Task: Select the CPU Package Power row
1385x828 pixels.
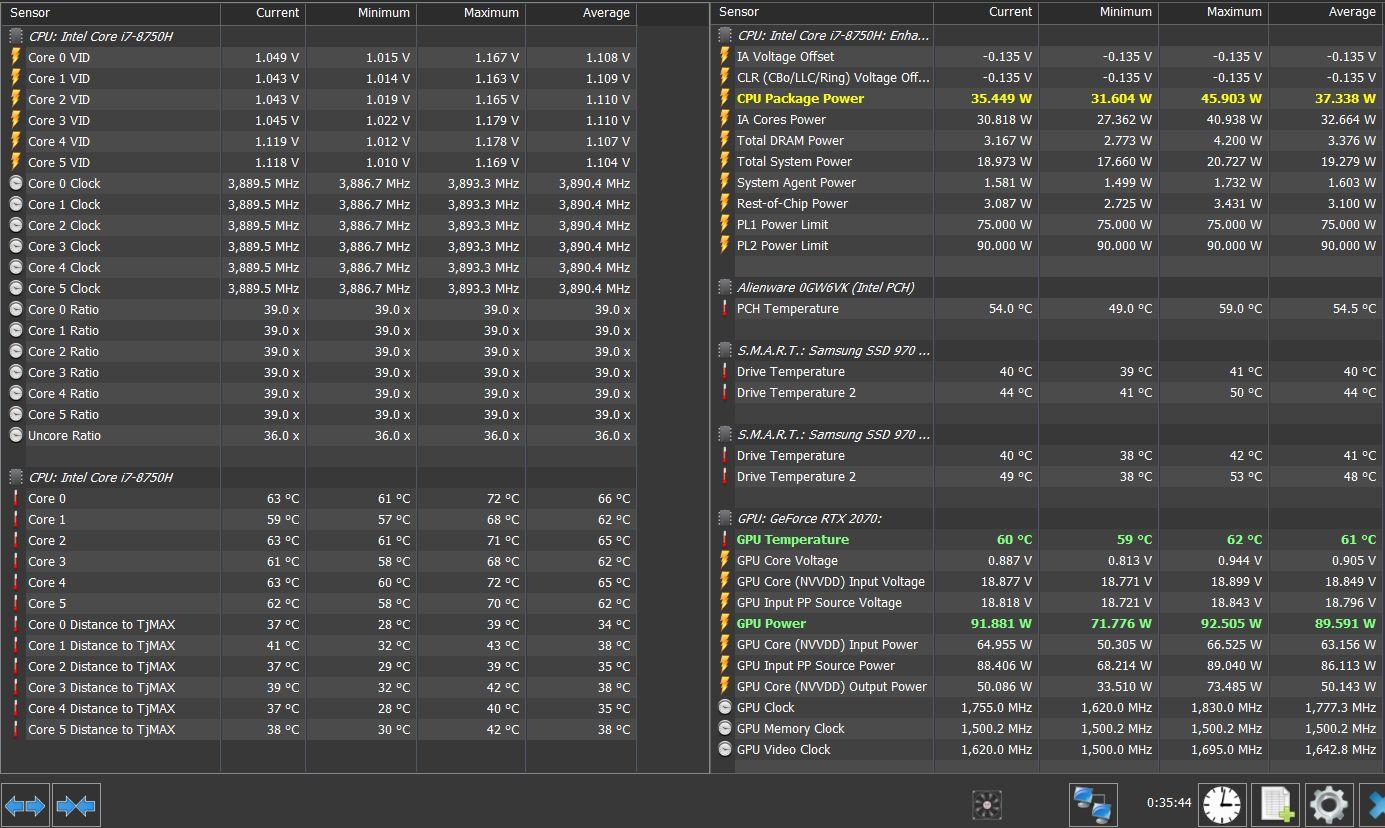Action: [x=800, y=99]
